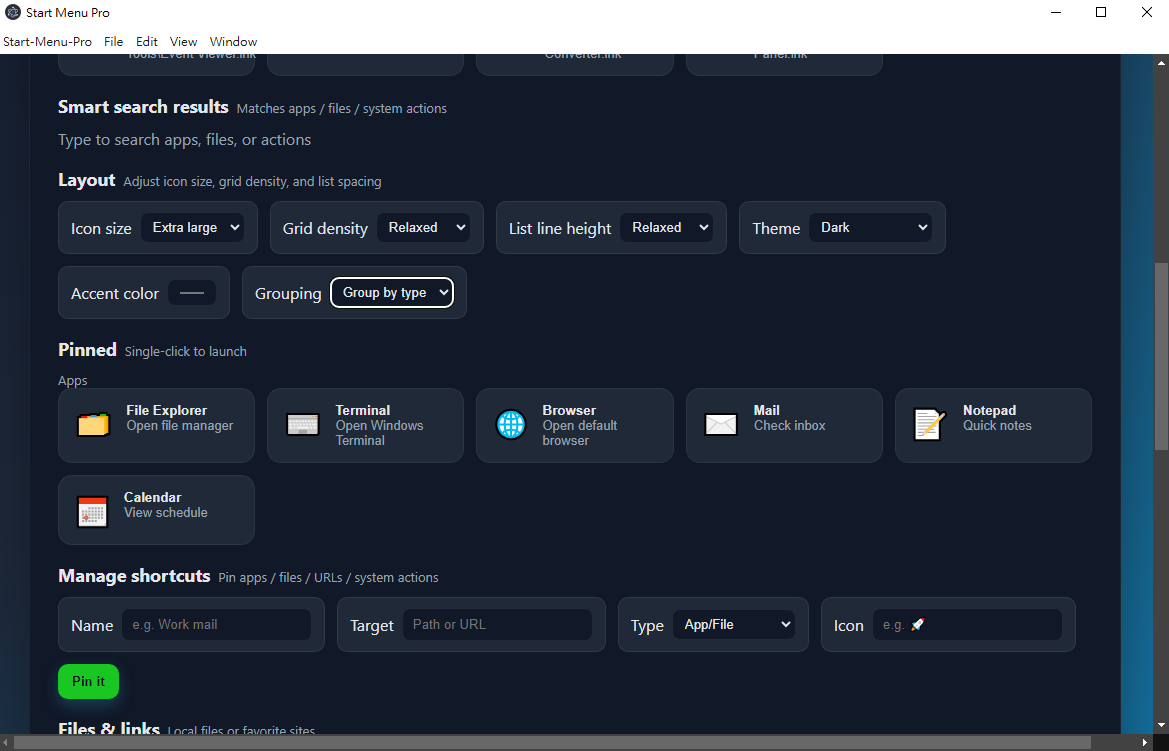The width and height of the screenshot is (1169, 751).
Task: Click the Calendar icon in Pinned
Action: (93, 511)
